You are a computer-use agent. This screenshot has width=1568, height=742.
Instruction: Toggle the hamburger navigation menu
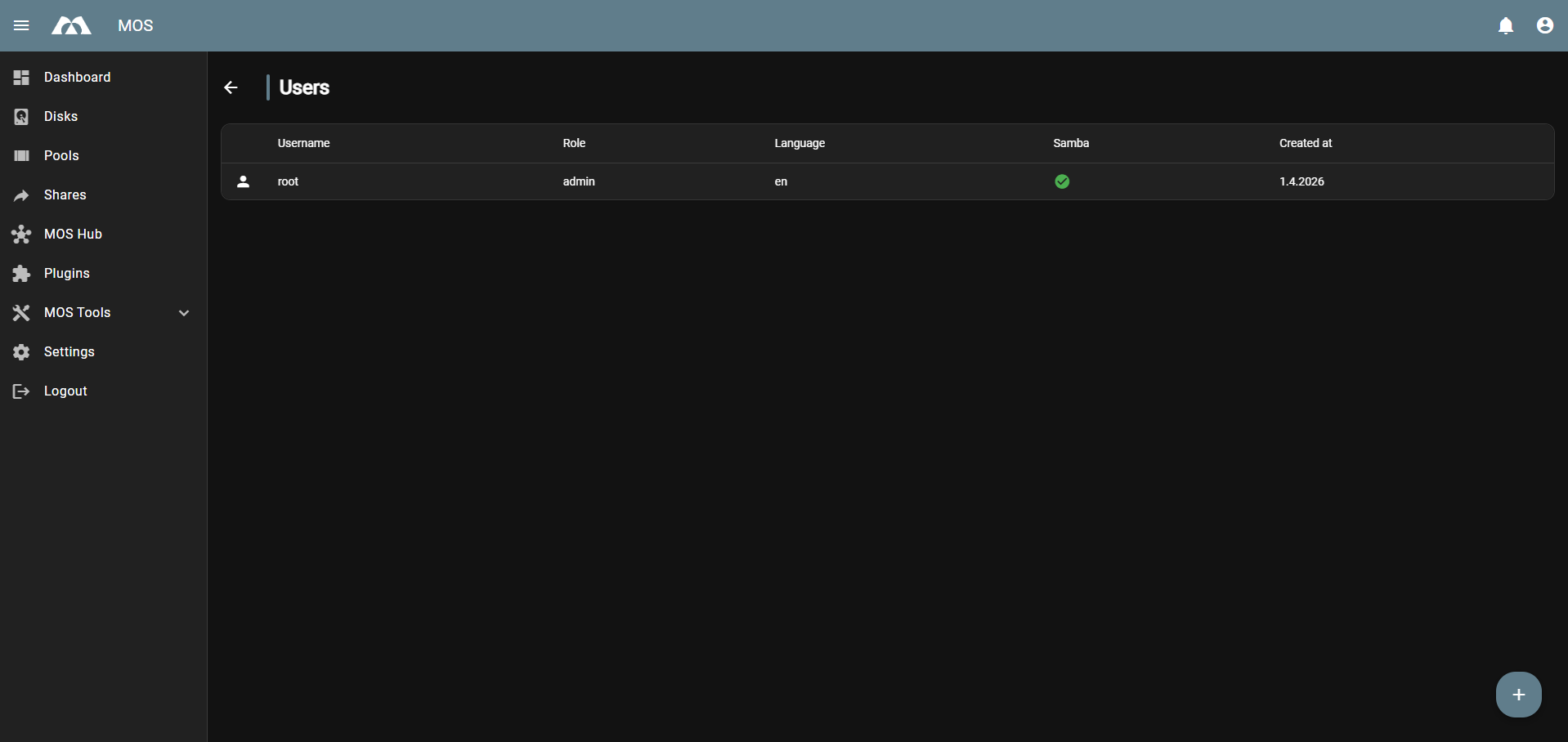pos(21,25)
